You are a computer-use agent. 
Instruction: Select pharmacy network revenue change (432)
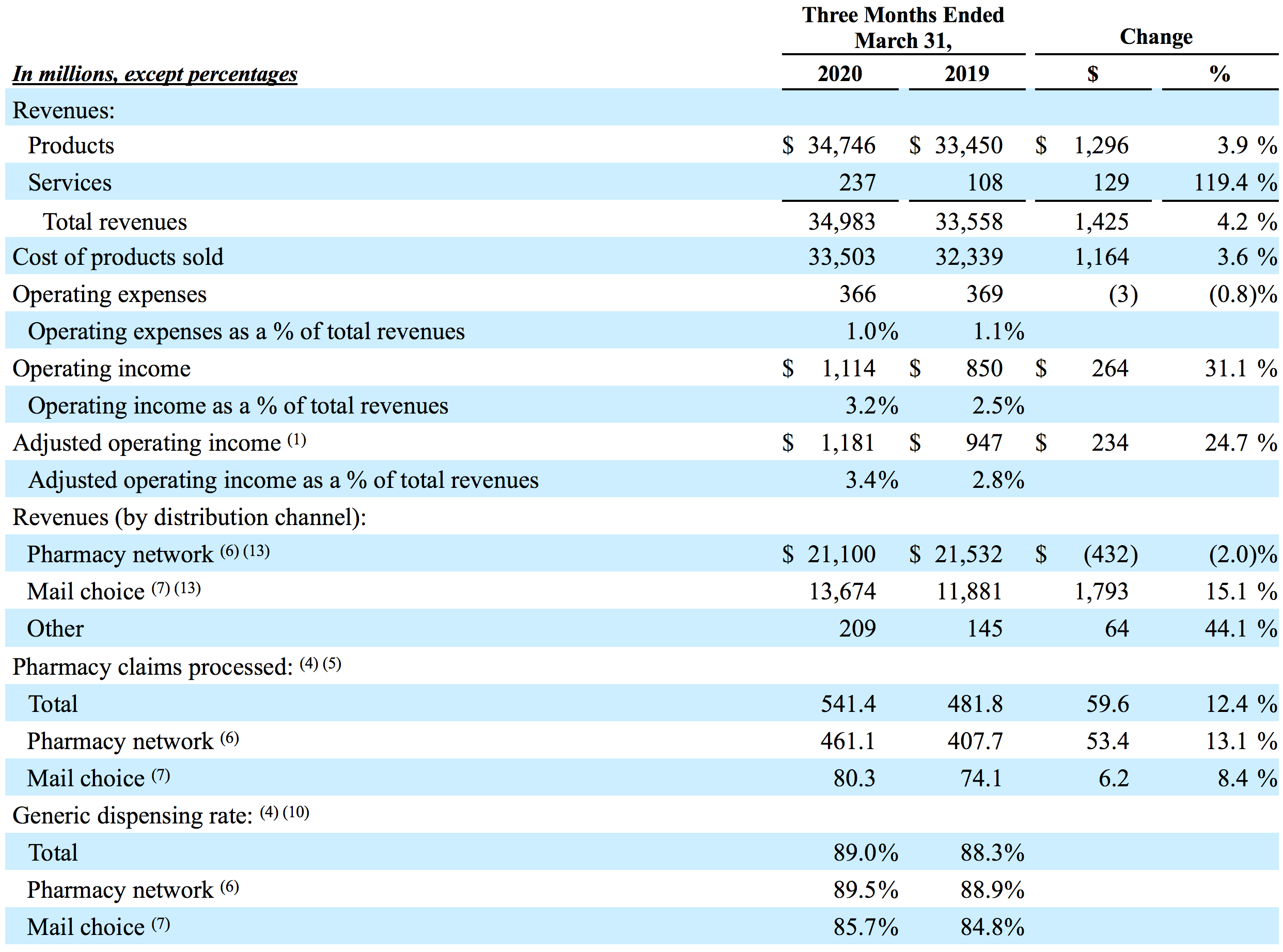pyautogui.click(x=1110, y=554)
